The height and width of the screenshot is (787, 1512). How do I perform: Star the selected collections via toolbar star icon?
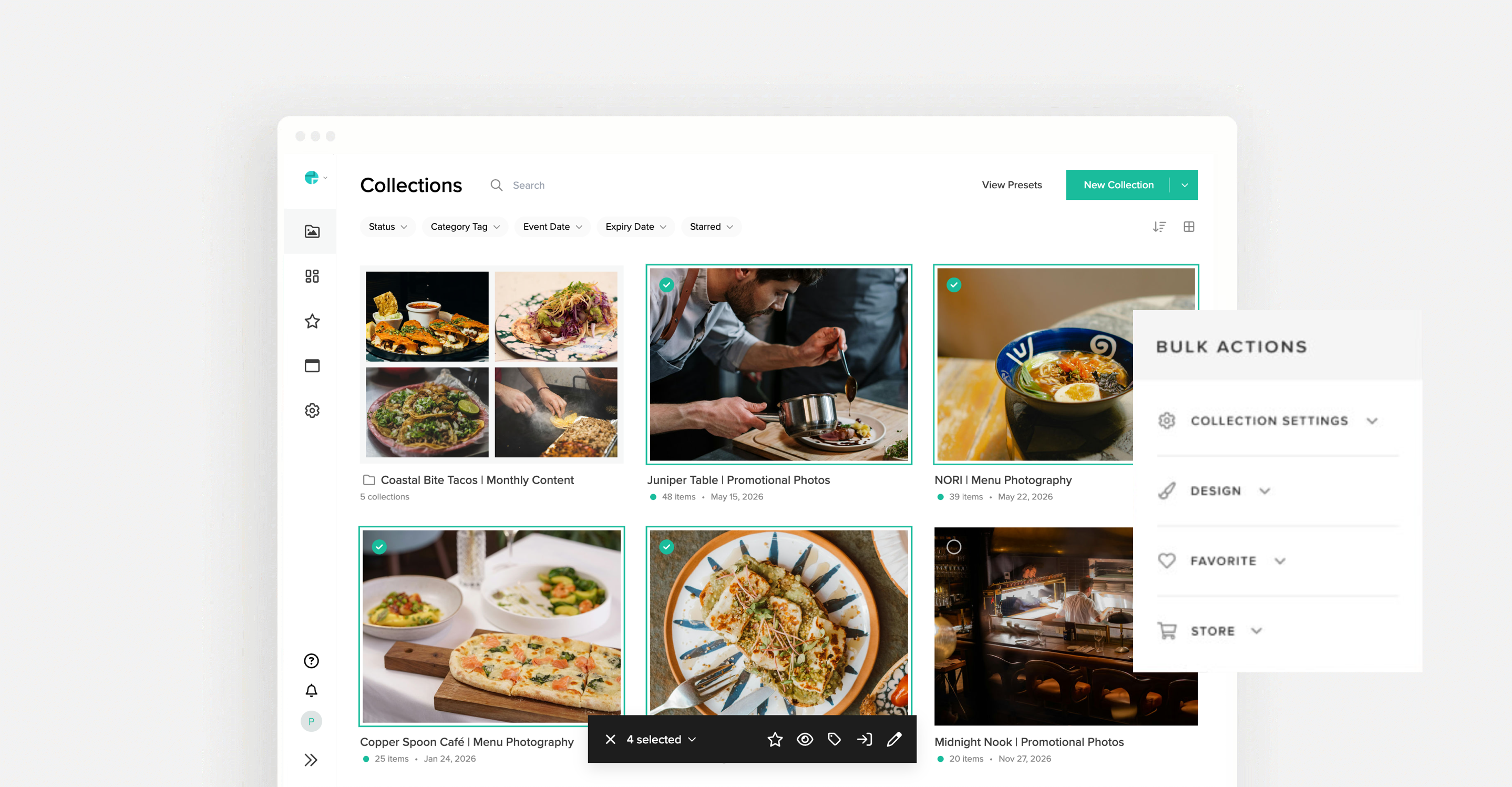(775, 740)
